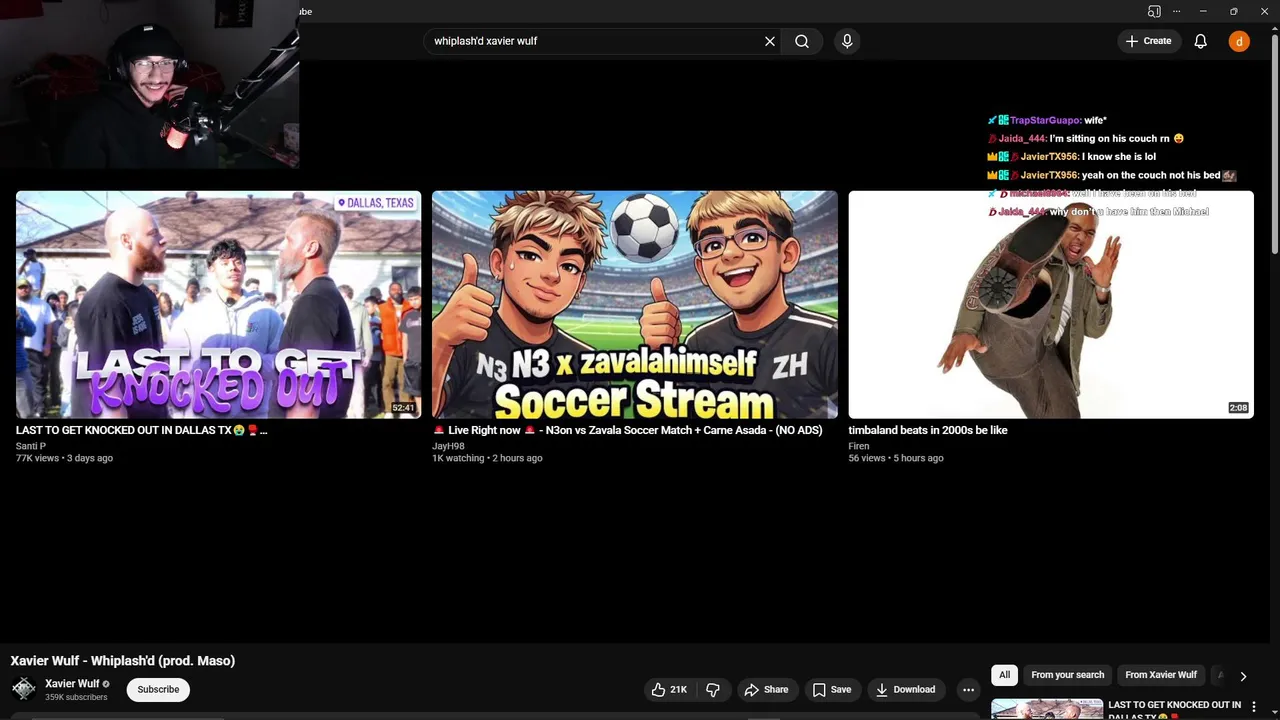This screenshot has height=720, width=1280.
Task: Open the timbaland beats video thumbnail
Action: [1051, 304]
